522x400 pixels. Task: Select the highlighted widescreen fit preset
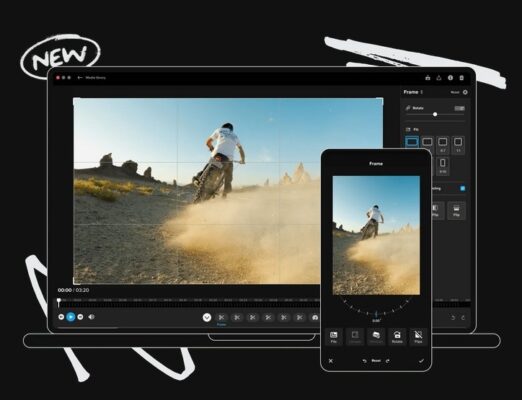[x=412, y=143]
